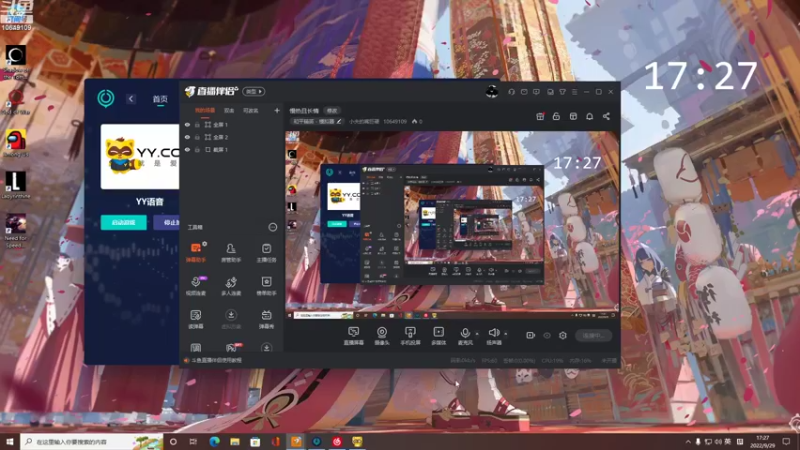
Task: Switch to the second scene tab
Action: click(x=229, y=110)
